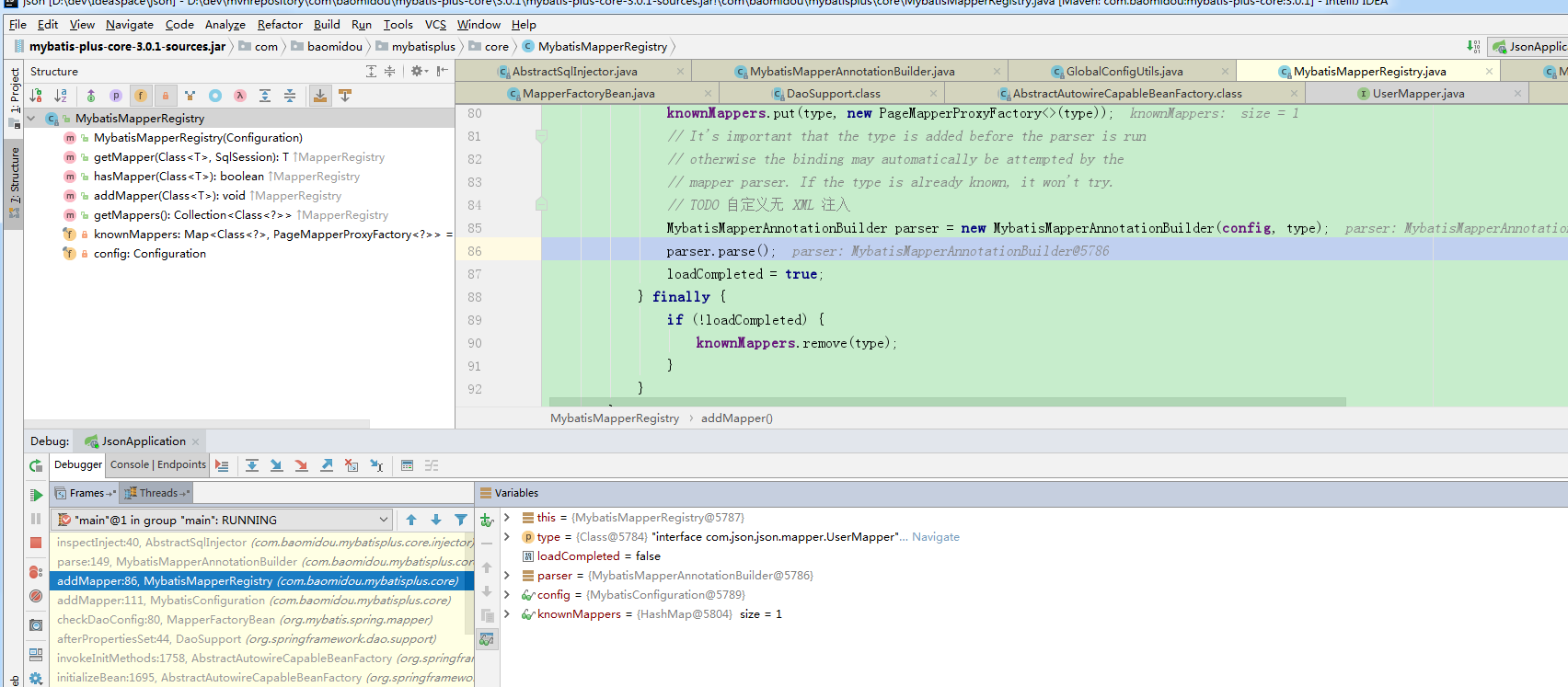Click Collapse All in Structure toolbar row

290,96
